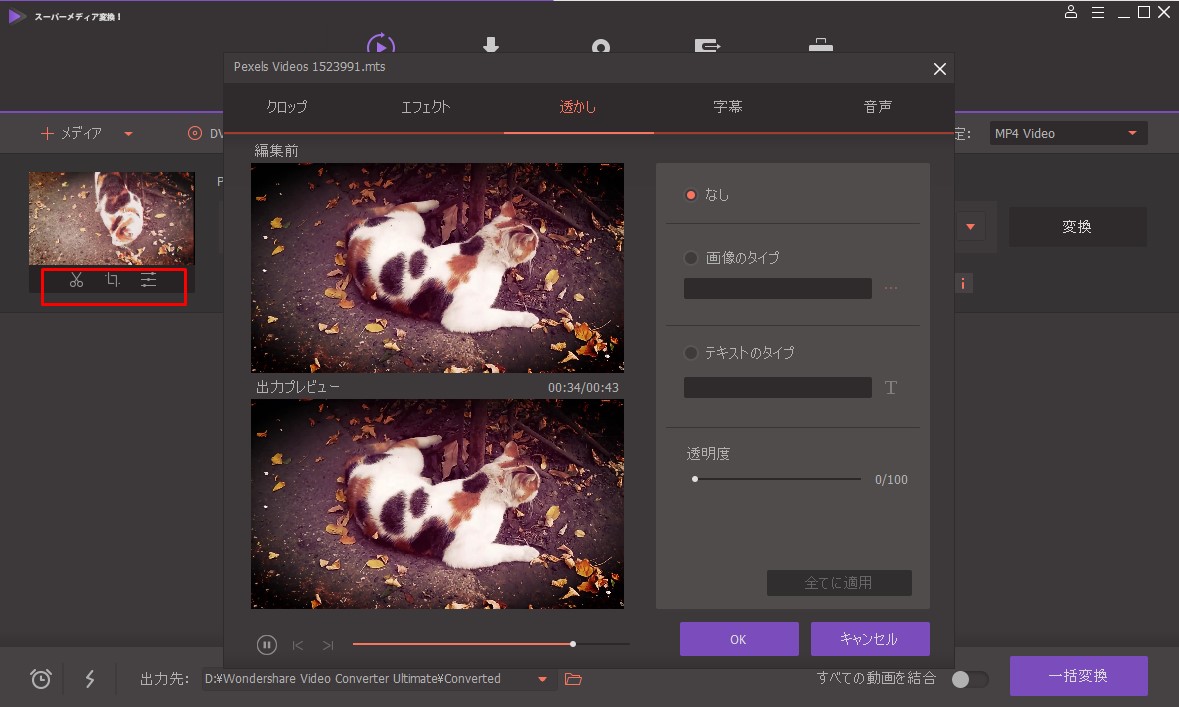Expand the output path dropdown
This screenshot has width=1179, height=707.
(542, 679)
